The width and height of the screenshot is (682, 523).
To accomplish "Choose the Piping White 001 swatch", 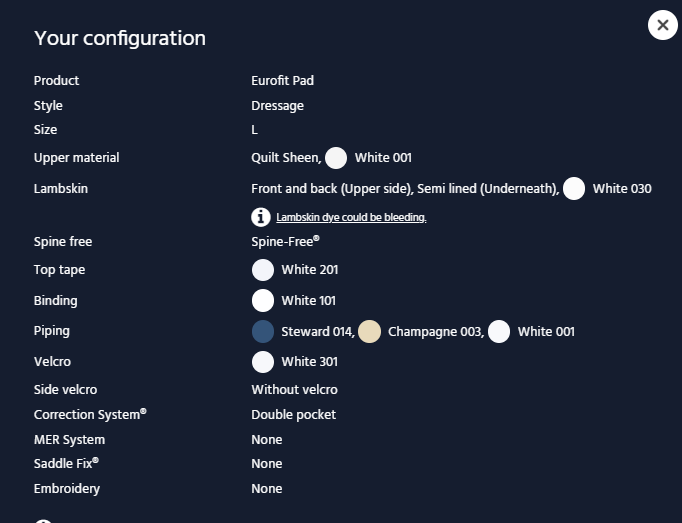I will tap(499, 332).
